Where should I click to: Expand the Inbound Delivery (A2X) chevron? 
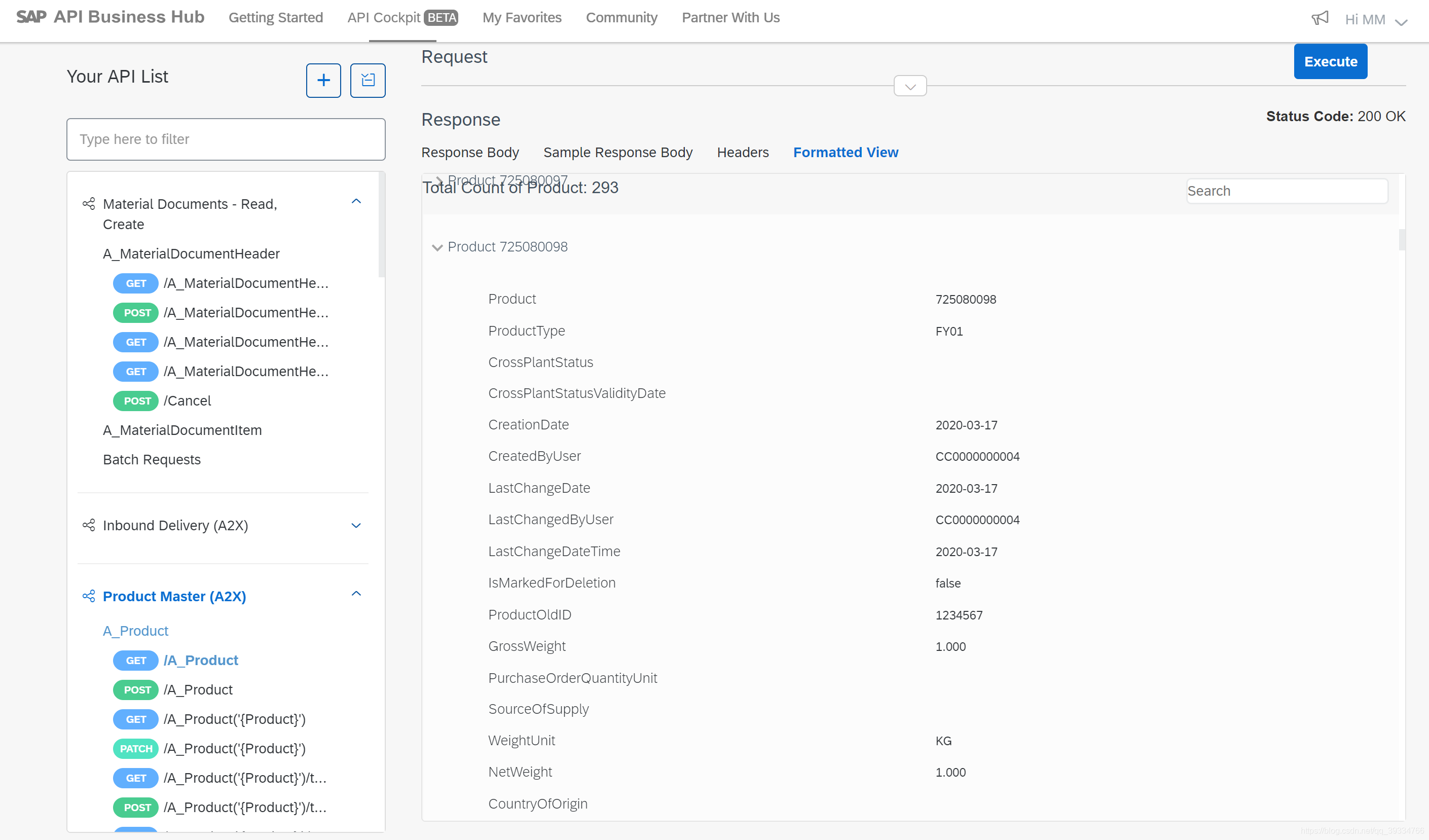(356, 525)
